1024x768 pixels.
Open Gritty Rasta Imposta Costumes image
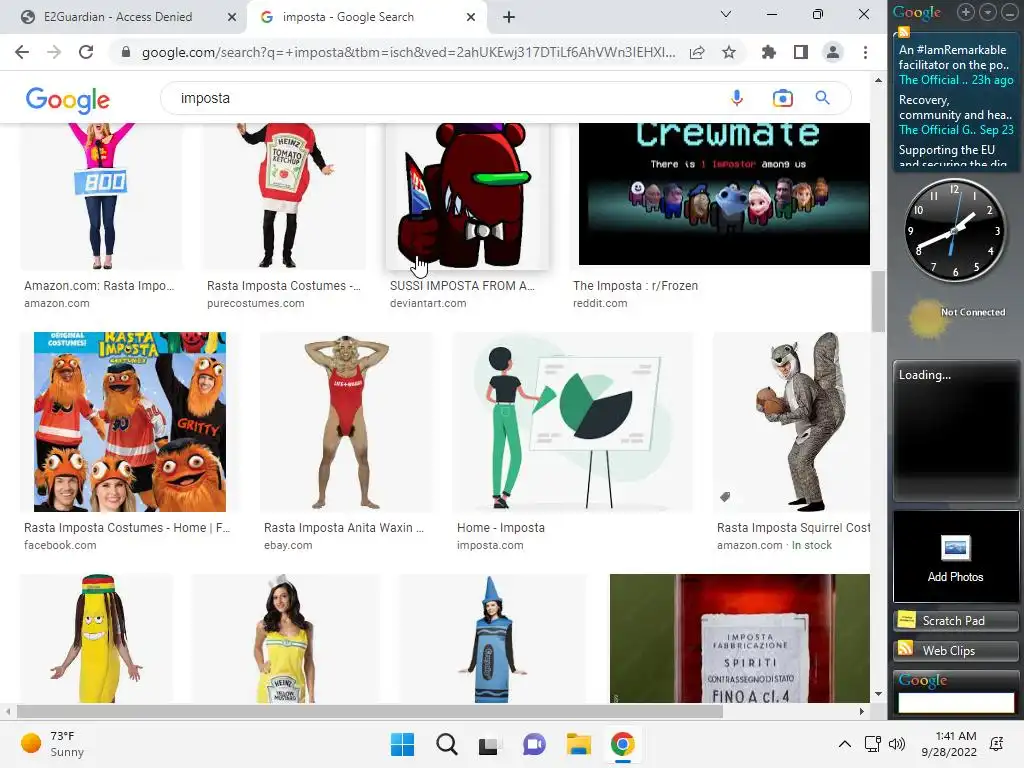(x=130, y=422)
